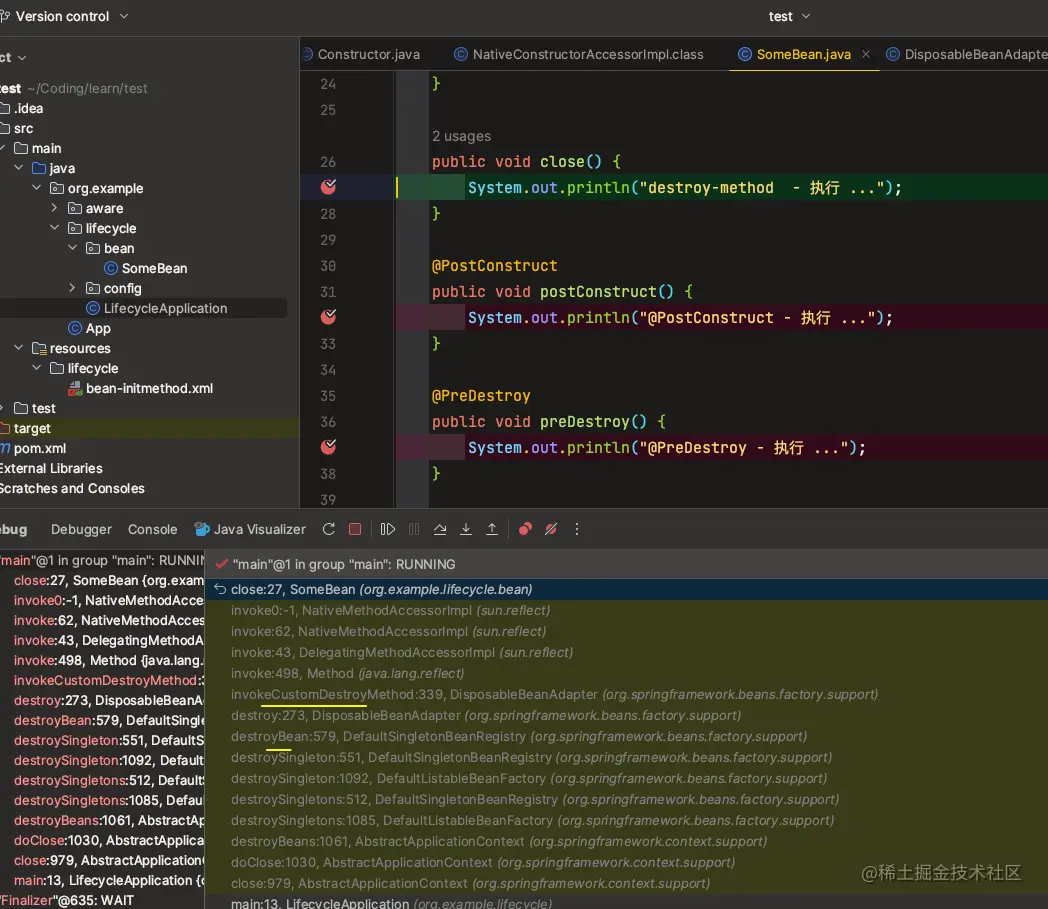Click the '2 usages' hint above close()
The height and width of the screenshot is (909, 1048).
461,136
